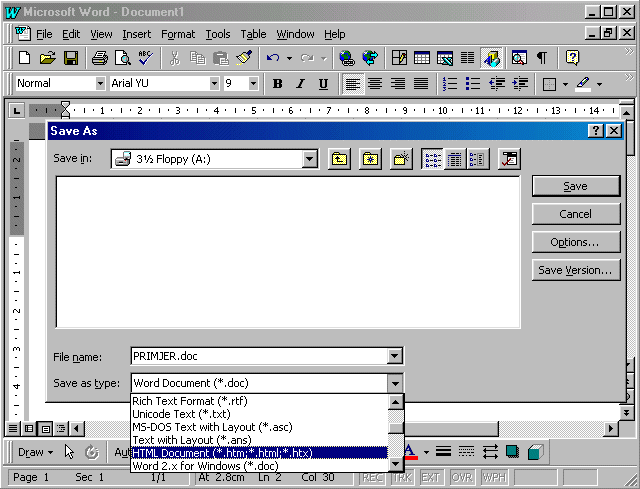Open the Save in location dropdown

(x=310, y=159)
